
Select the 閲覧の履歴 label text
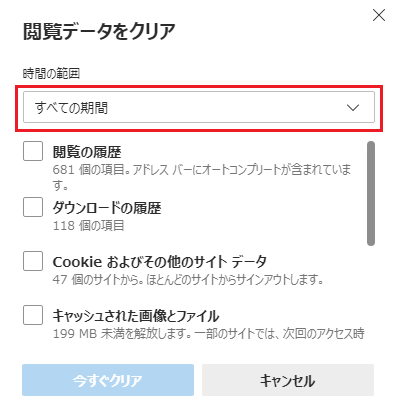point(87,152)
